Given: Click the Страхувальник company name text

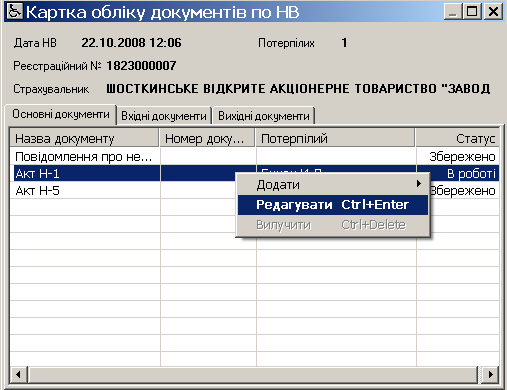Looking at the screenshot, I should click(x=298, y=89).
